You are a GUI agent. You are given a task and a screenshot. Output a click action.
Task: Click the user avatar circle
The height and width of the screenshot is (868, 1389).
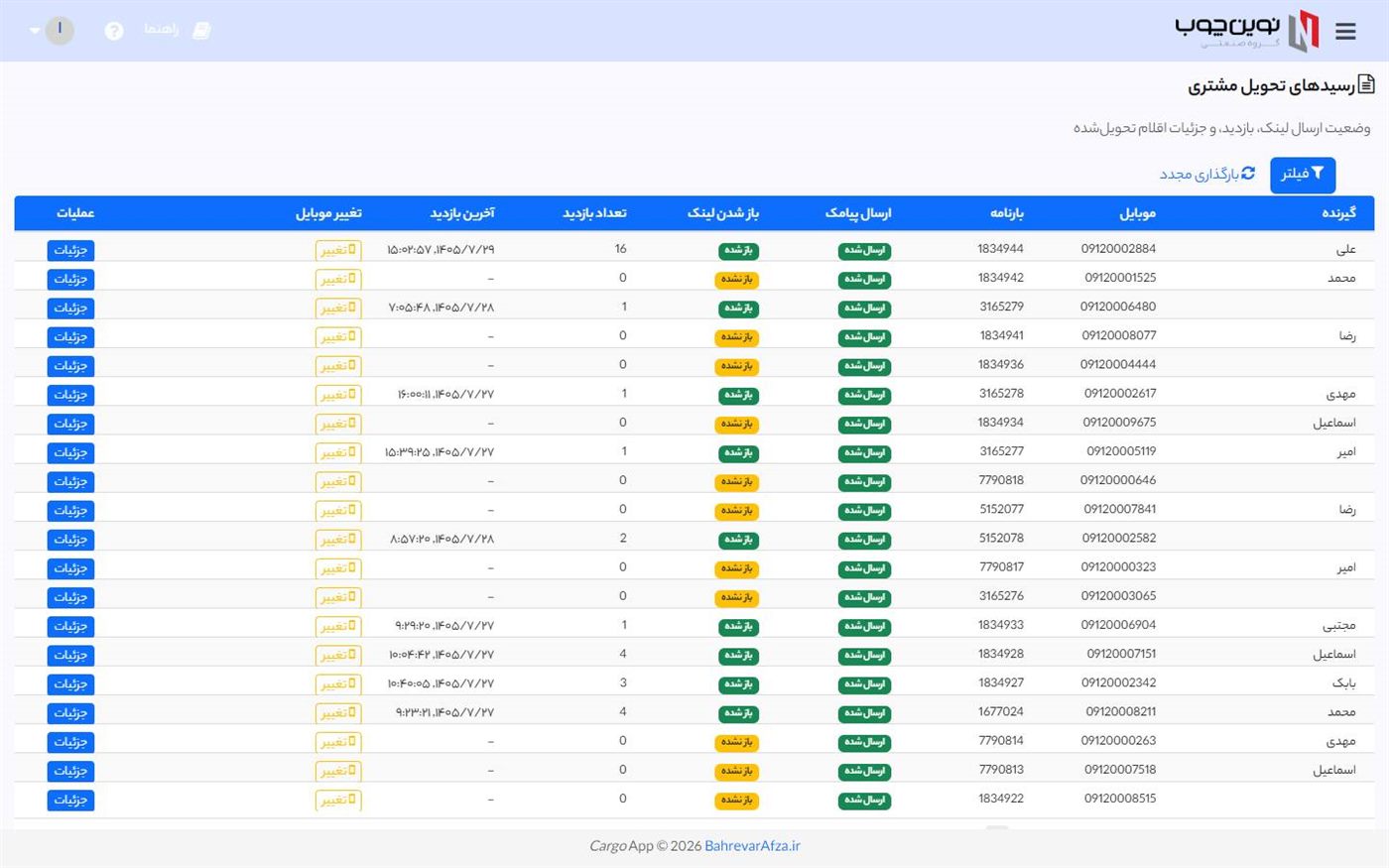(60, 30)
